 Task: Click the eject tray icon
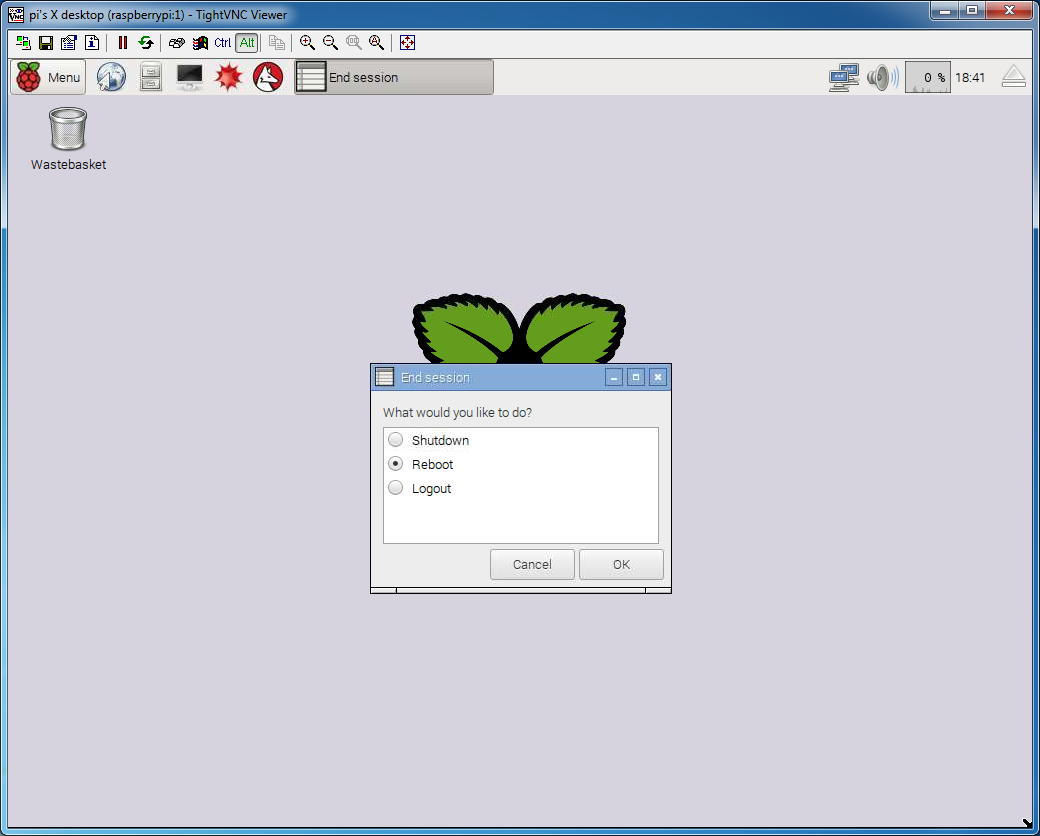point(1013,76)
